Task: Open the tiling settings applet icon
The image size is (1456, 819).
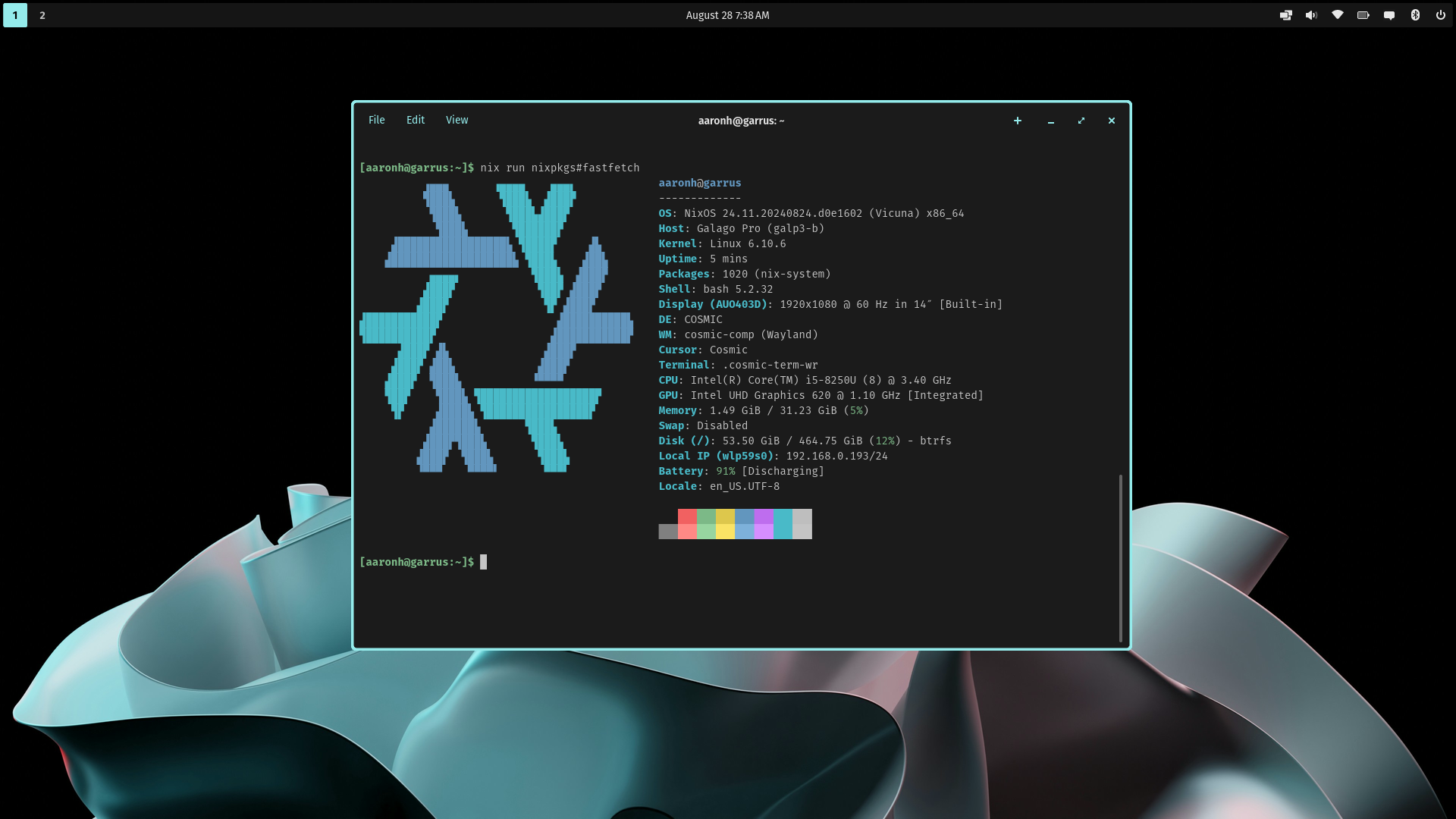Action: coord(1286,15)
